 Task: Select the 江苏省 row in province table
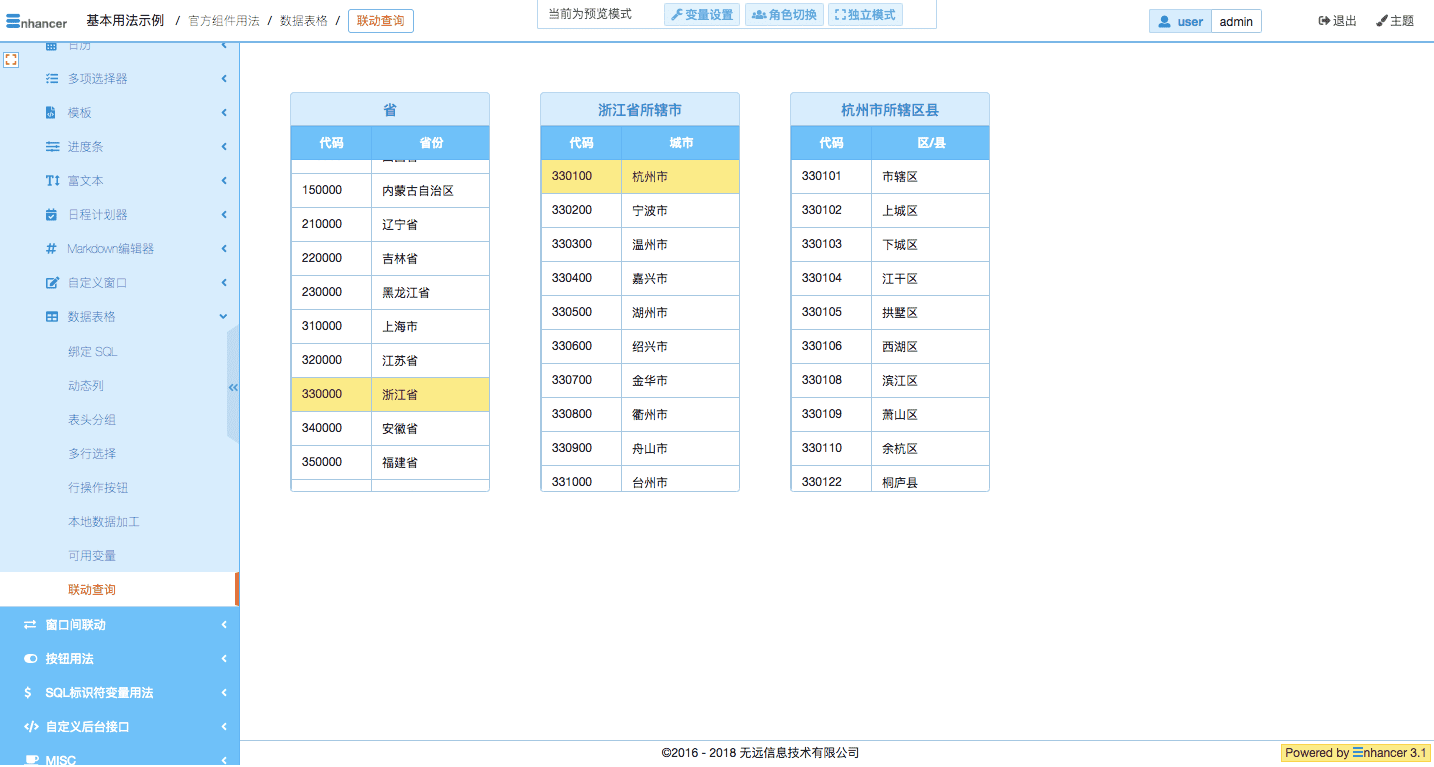(390, 360)
